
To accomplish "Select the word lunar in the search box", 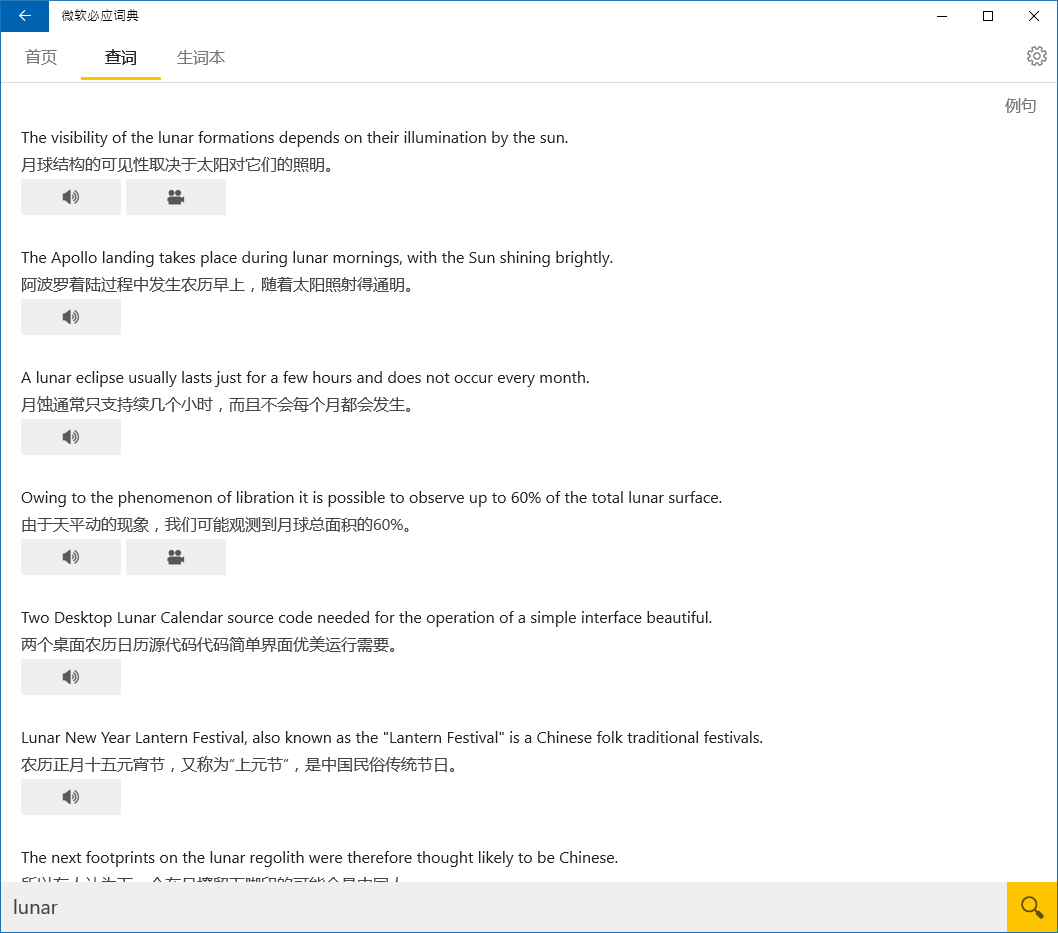I will (34, 906).
